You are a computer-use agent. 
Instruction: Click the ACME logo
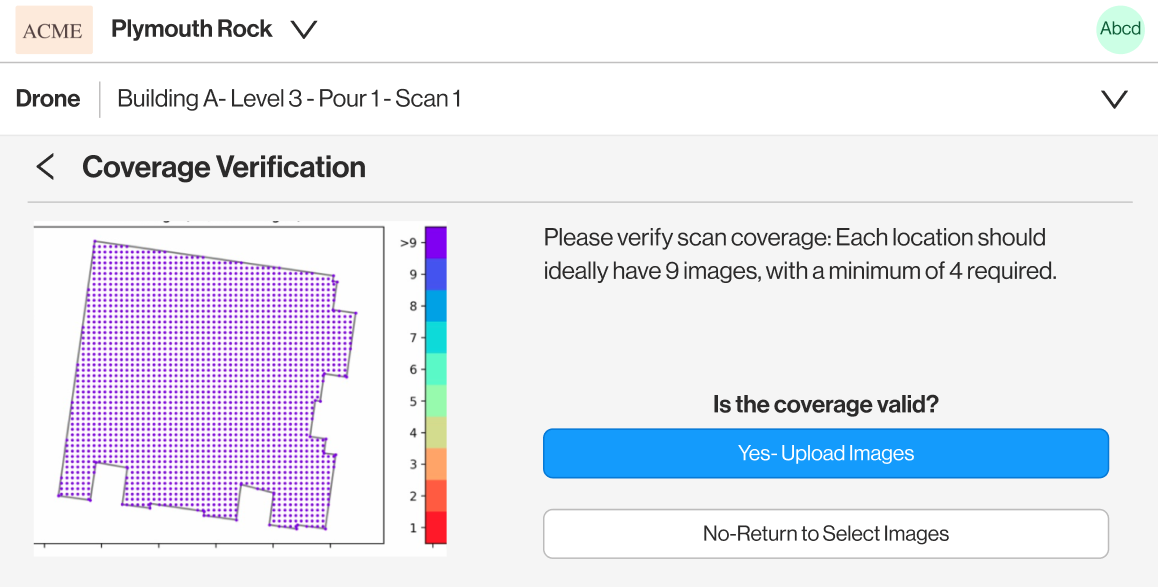54,30
